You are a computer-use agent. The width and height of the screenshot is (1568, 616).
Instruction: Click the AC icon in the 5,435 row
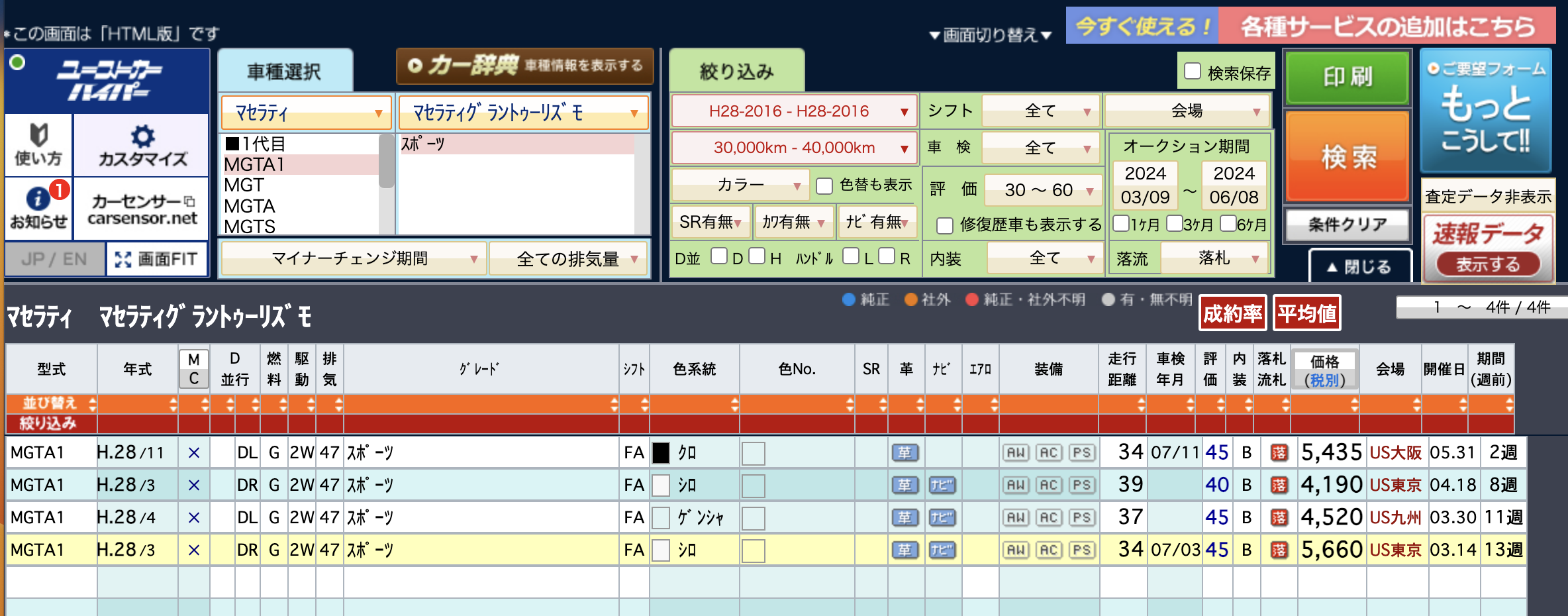click(1048, 453)
